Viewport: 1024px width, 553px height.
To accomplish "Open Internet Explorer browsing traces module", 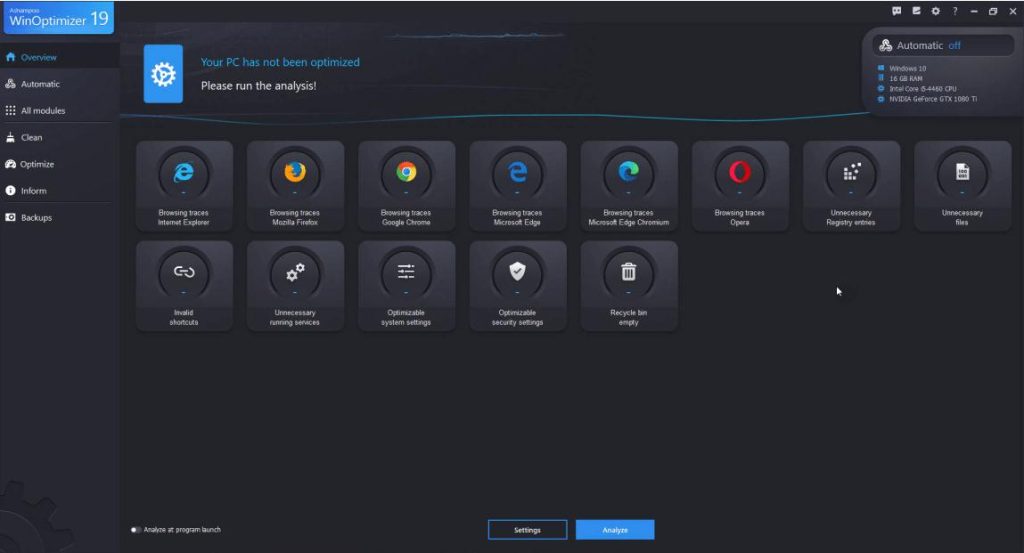I will [x=184, y=186].
